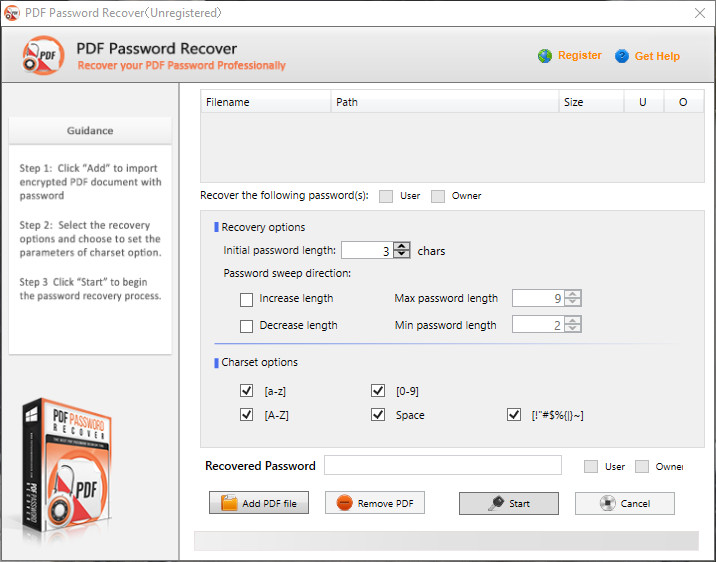Image resolution: width=716 pixels, height=562 pixels.
Task: Click the Cancel button
Action: (625, 503)
